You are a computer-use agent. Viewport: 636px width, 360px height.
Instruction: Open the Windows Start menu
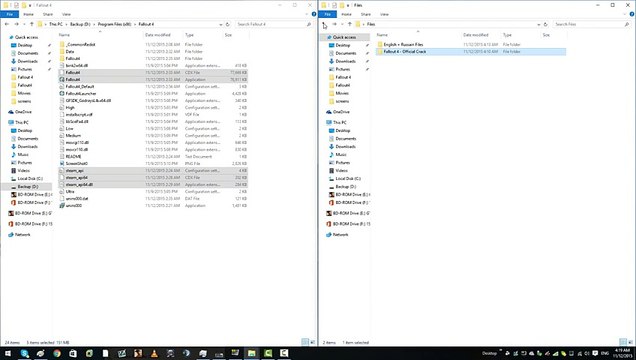click(x=8, y=354)
